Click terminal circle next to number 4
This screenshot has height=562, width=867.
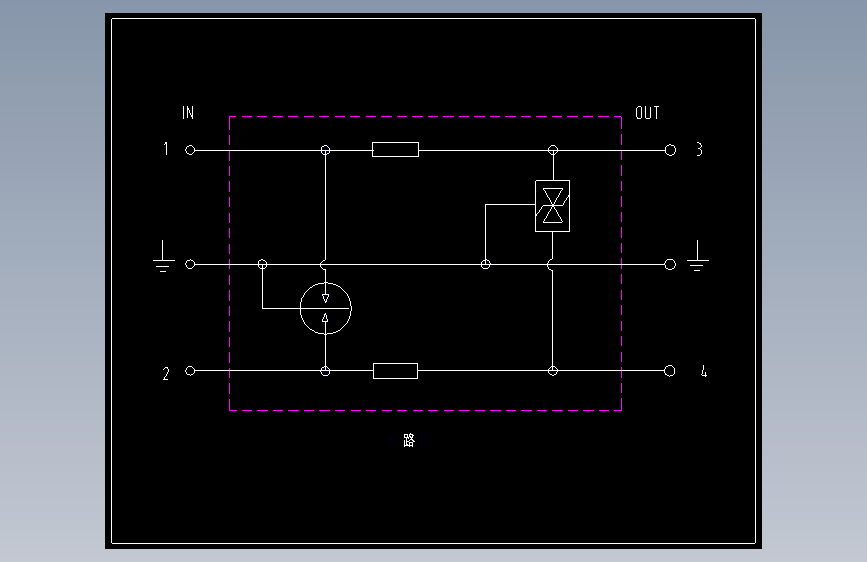pyautogui.click(x=670, y=371)
